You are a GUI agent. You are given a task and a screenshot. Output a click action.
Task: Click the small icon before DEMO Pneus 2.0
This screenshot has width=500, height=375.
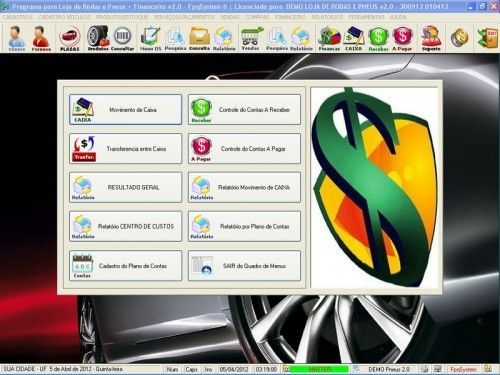pos(356,369)
